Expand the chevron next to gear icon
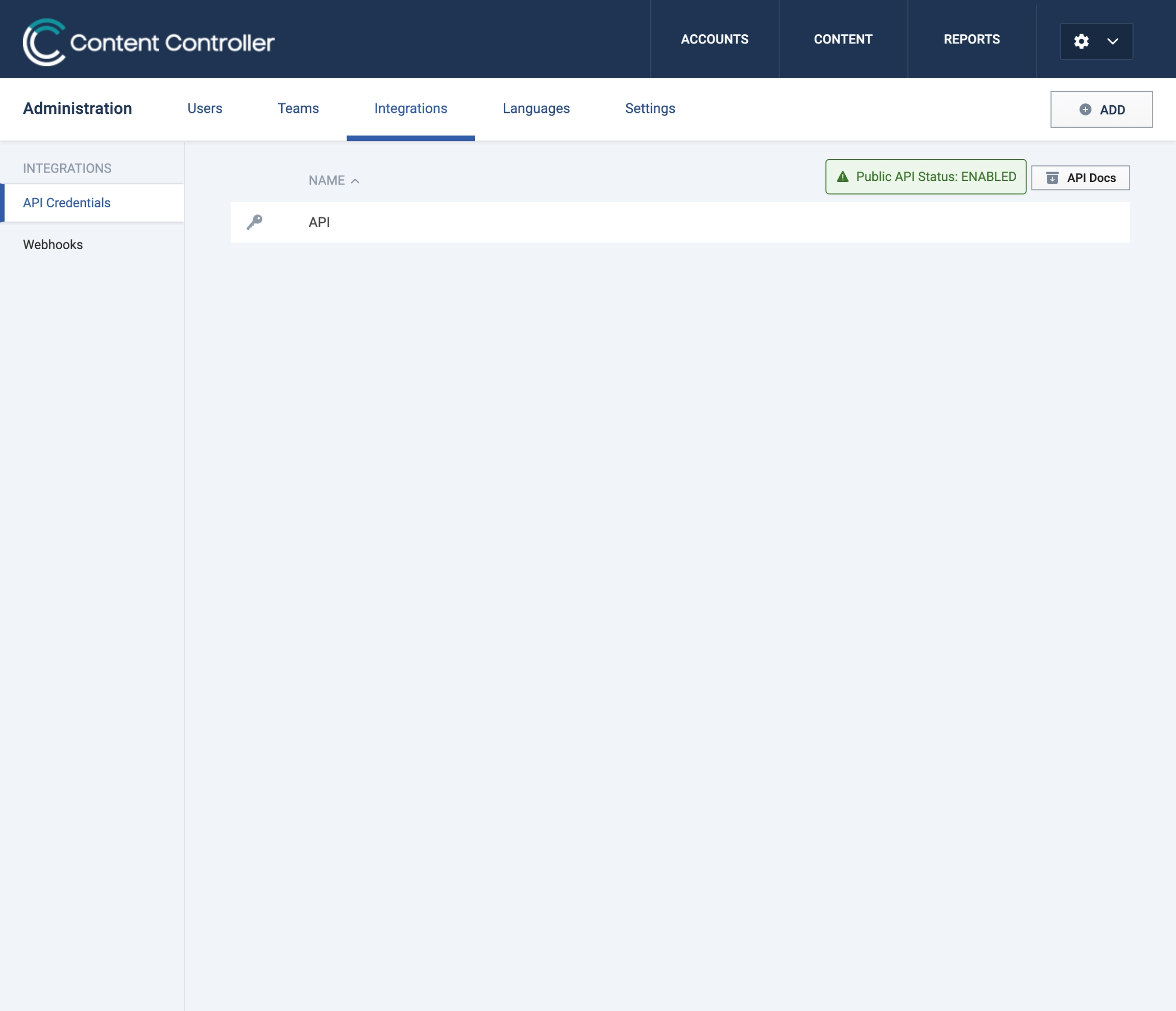Screen dimensions: 1176x1011 1112,41
